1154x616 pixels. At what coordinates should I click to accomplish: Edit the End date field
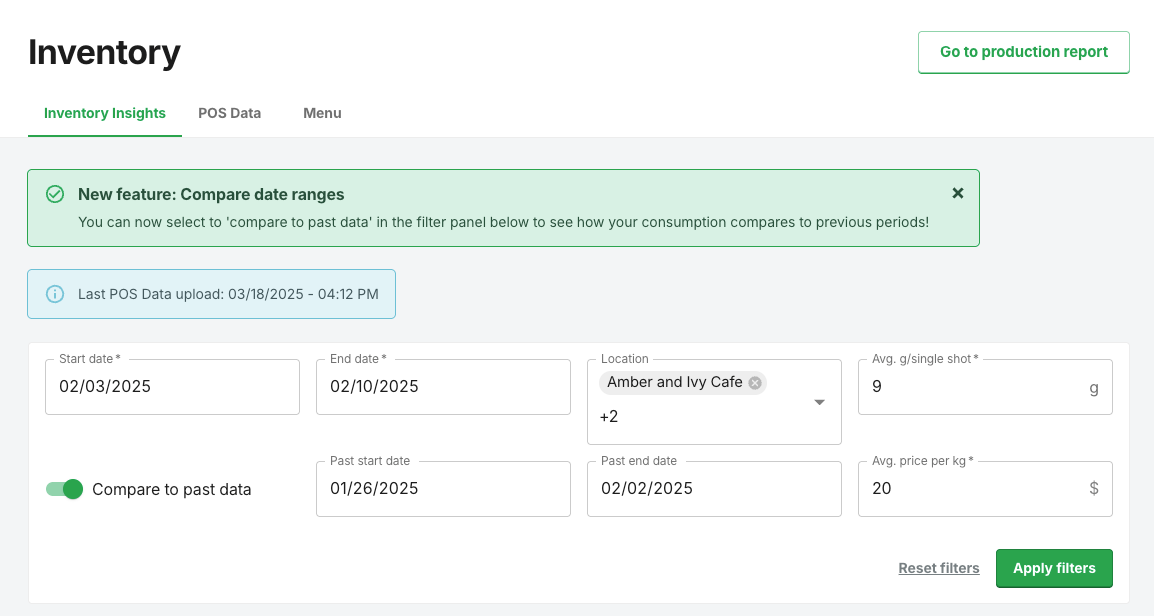tap(443, 386)
